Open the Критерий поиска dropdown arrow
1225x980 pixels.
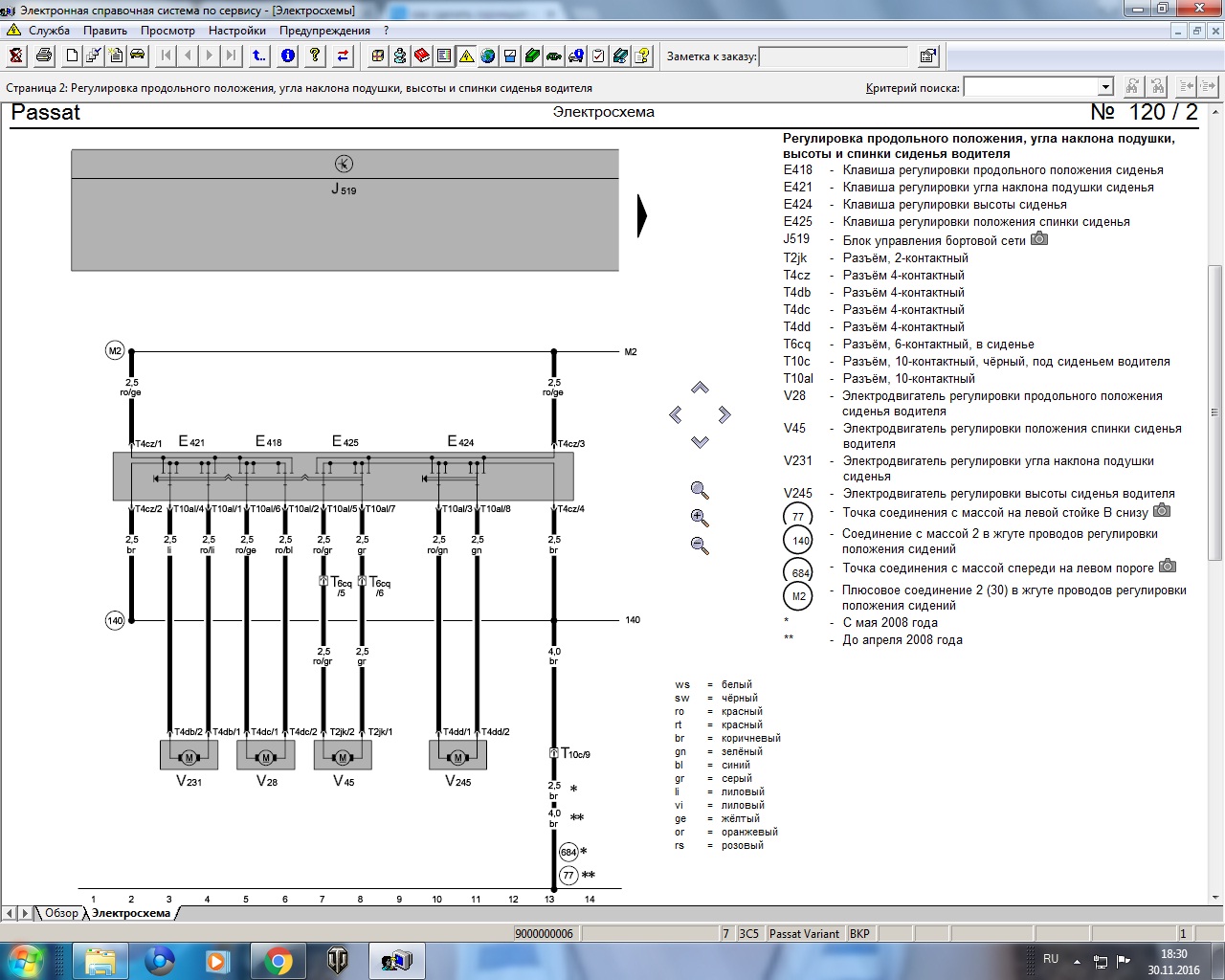point(1105,87)
